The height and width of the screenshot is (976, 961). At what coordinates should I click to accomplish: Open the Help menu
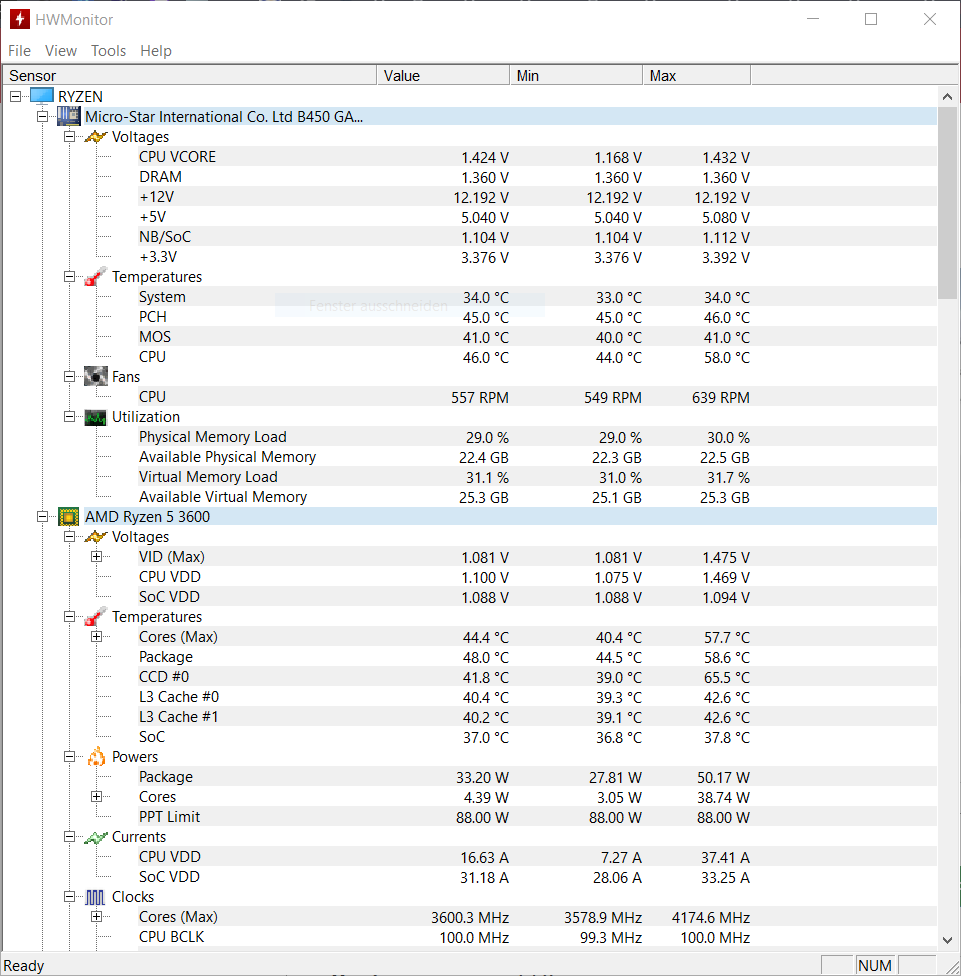(x=156, y=51)
